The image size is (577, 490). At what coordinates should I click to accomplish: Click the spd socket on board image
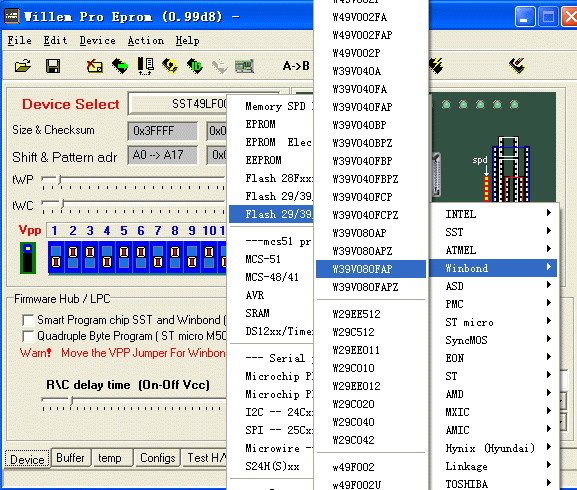pos(486,188)
